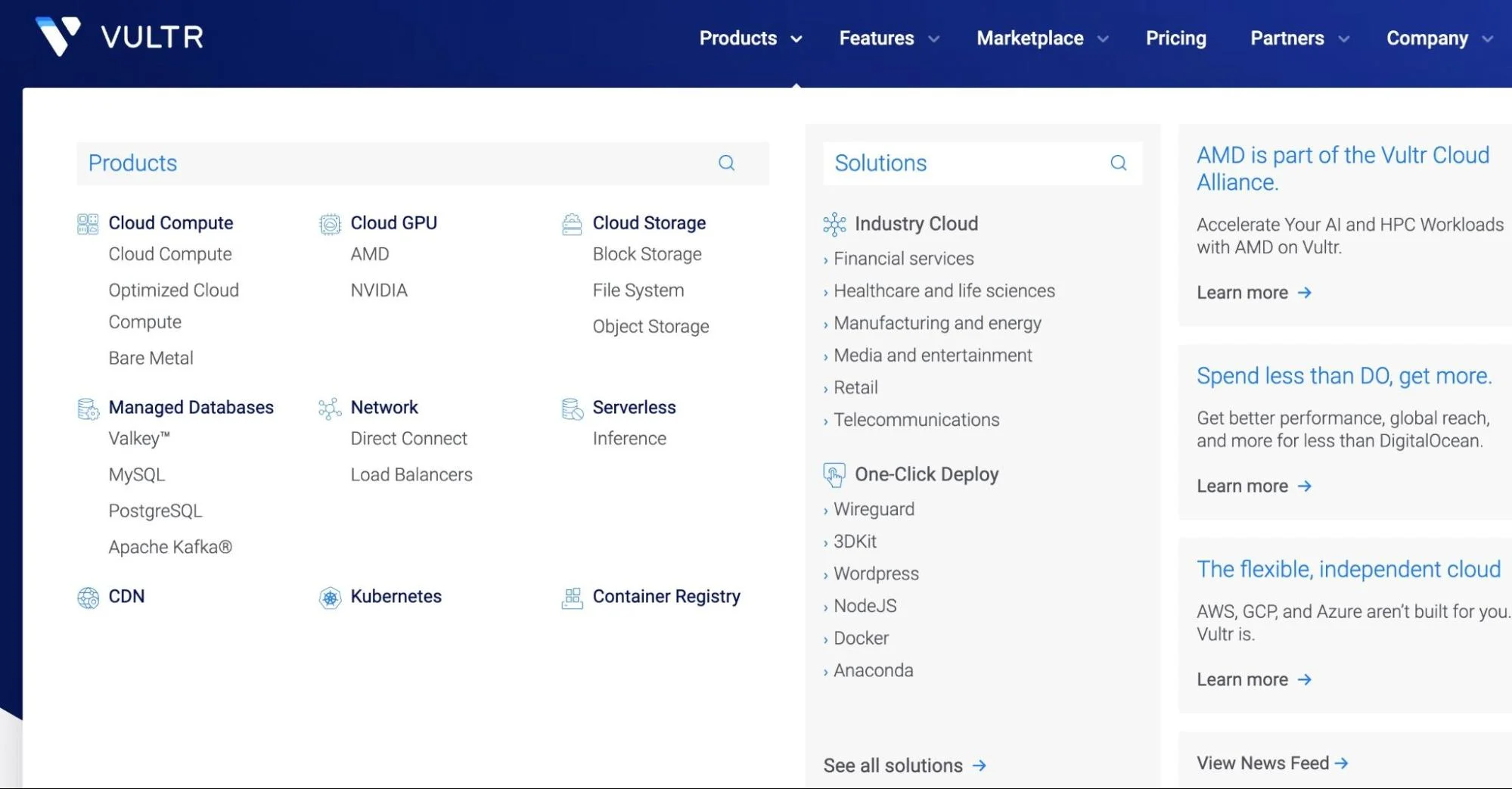Viewport: 1512px width, 789px height.
Task: Deploy Wordpress one-click app
Action: pos(876,574)
